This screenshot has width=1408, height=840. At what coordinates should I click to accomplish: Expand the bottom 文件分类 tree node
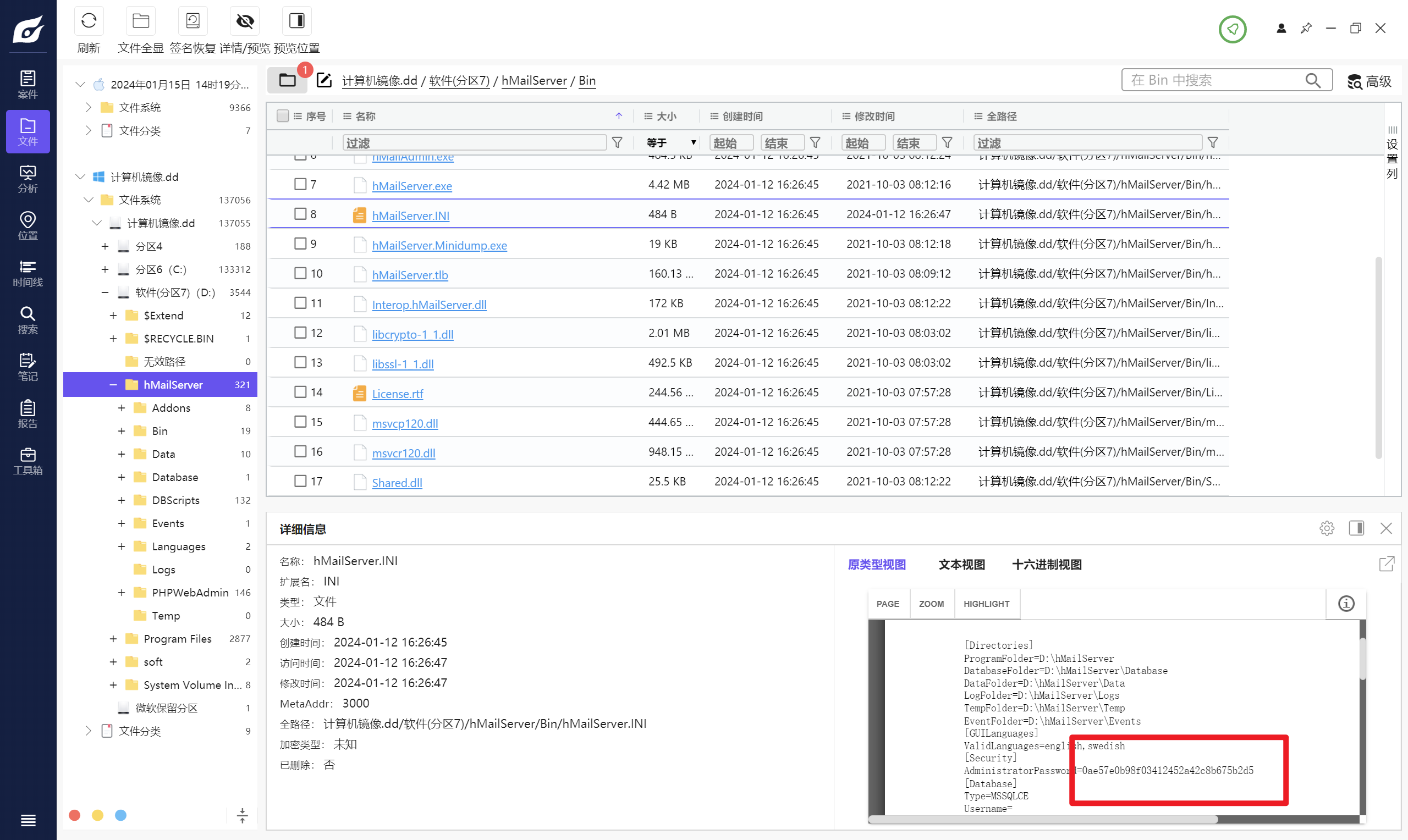tap(89, 731)
